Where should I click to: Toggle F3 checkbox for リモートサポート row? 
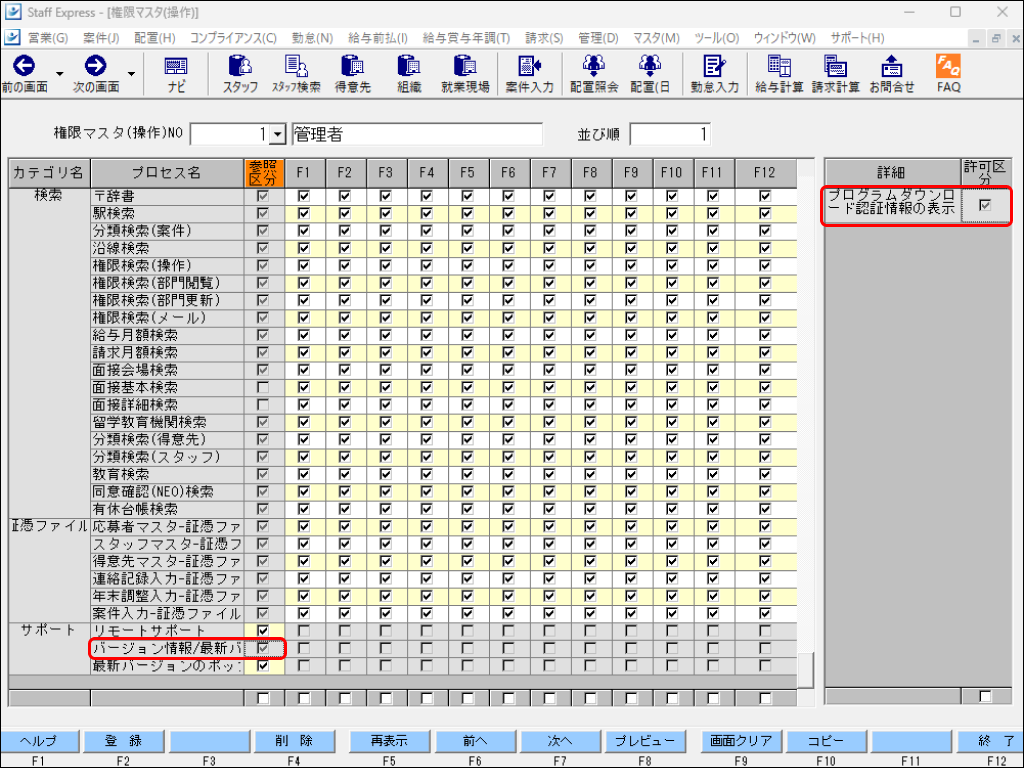[x=385, y=631]
